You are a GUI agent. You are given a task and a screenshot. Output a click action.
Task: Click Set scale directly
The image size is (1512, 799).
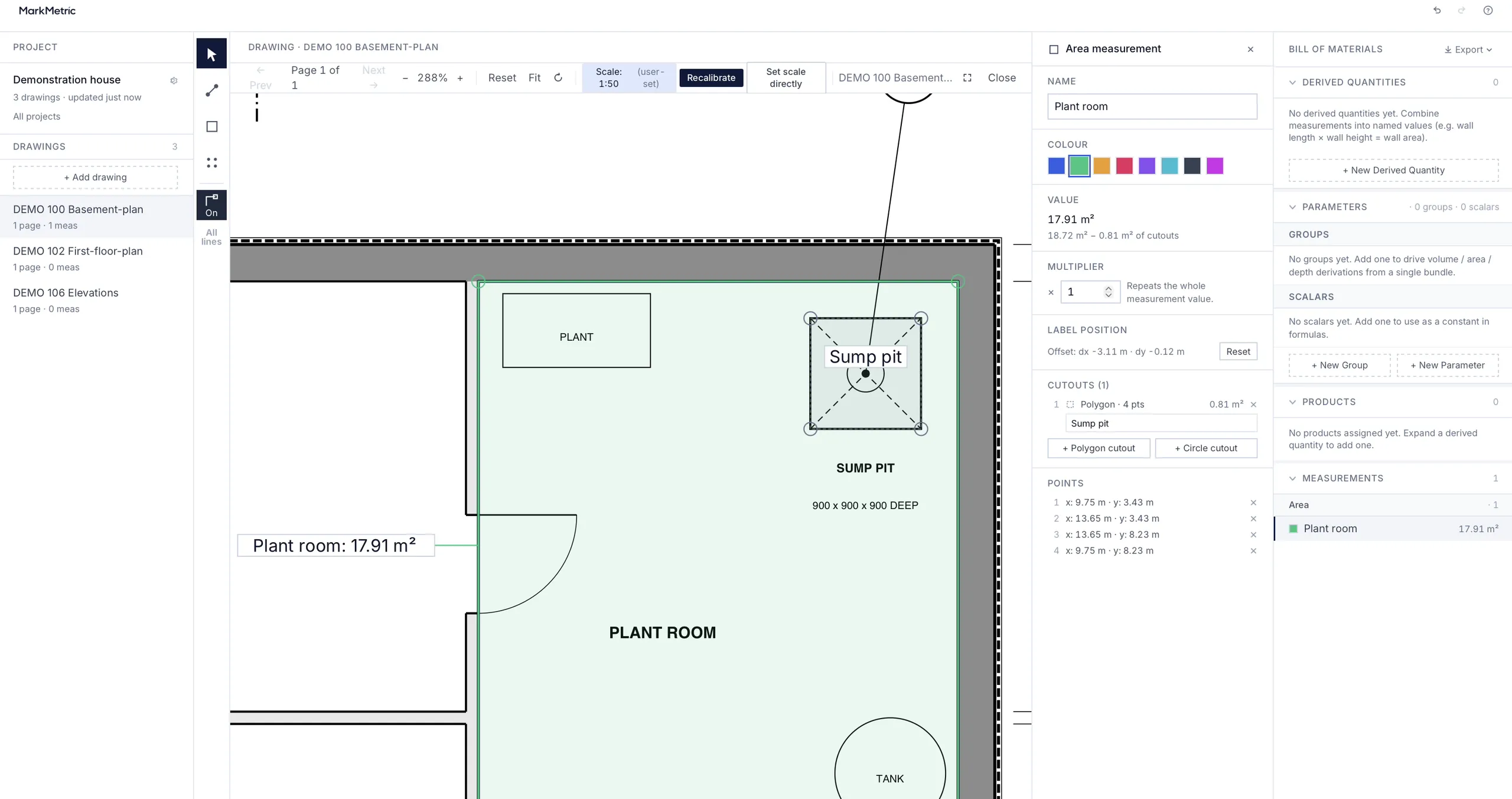pos(786,78)
